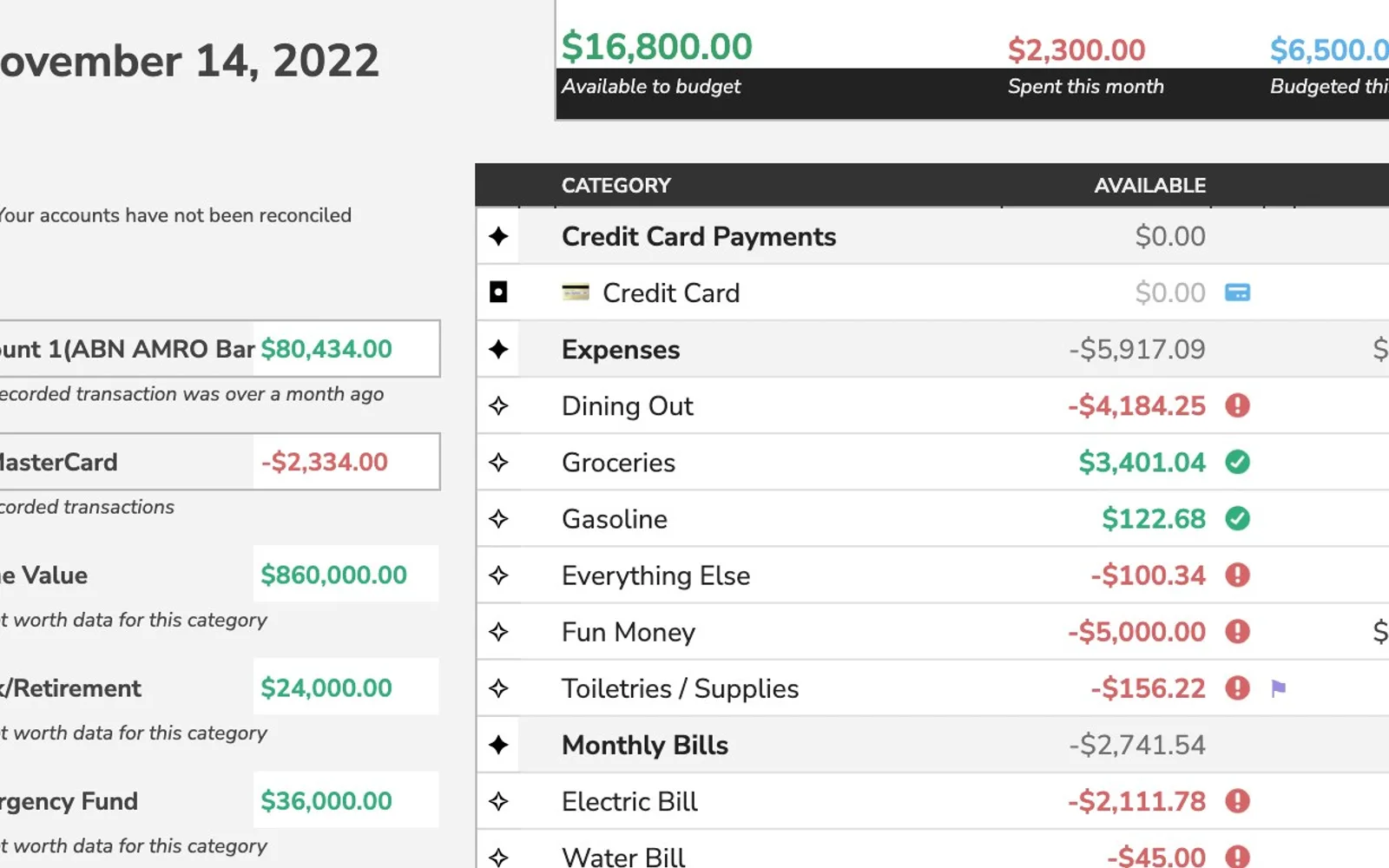Screen dimensions: 1389x868
Task: Click the star icon next to Gasoline
Action: click(498, 519)
